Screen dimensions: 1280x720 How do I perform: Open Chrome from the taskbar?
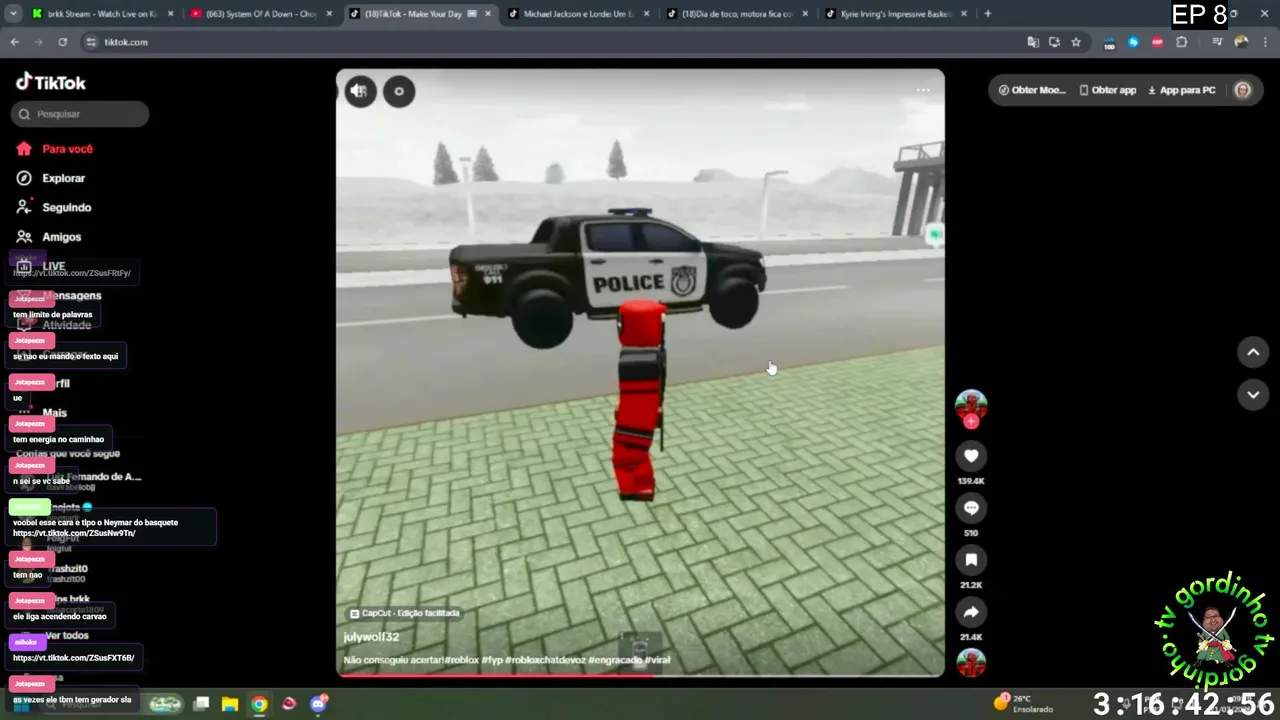click(259, 704)
